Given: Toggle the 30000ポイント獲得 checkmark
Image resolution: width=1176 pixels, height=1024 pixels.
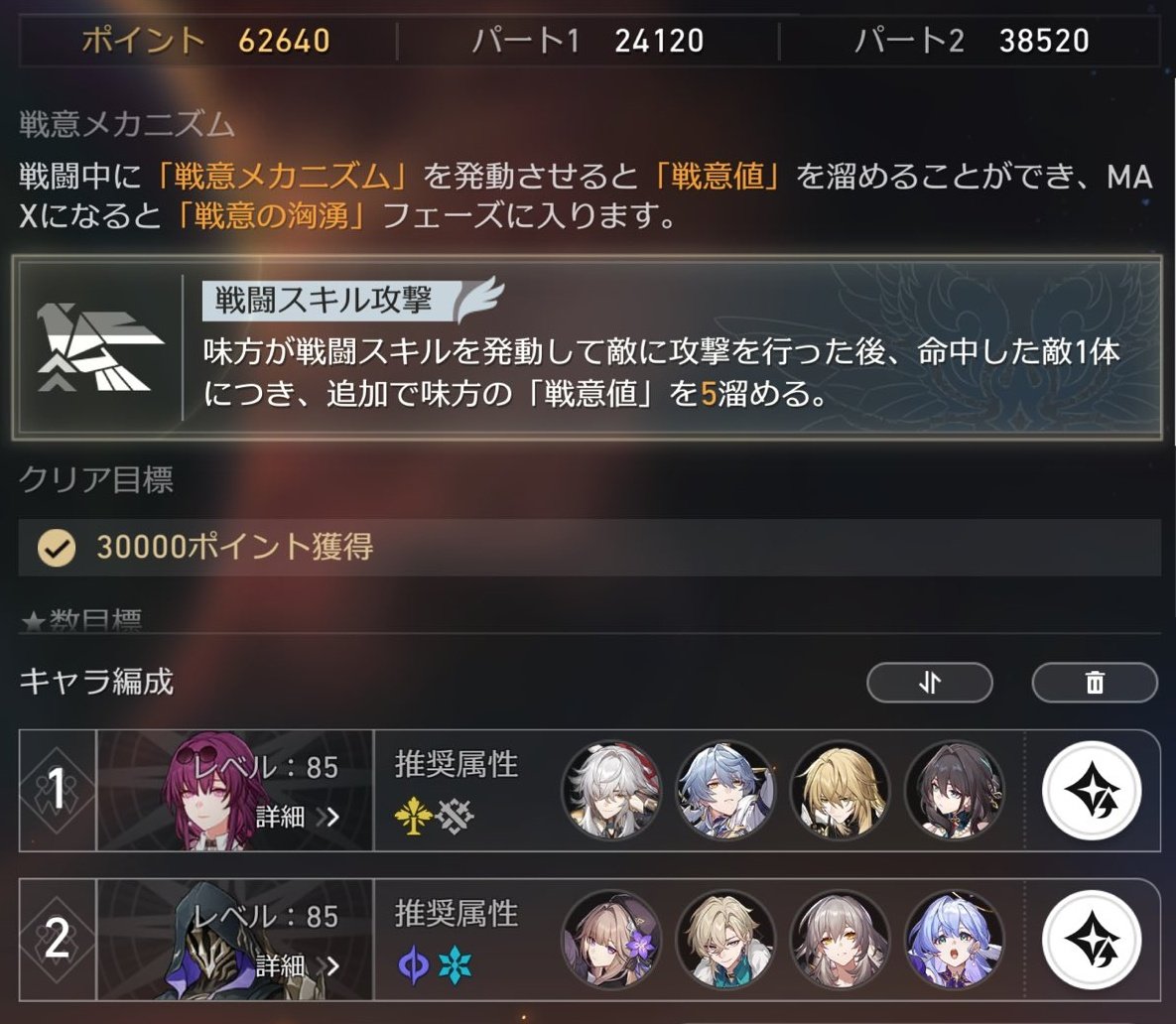Looking at the screenshot, I should coord(57,548).
